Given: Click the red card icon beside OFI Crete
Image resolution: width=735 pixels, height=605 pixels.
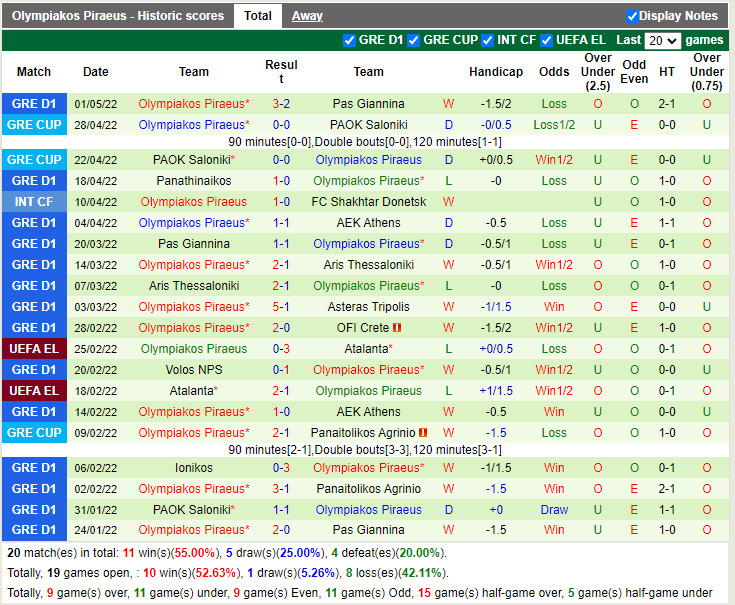Looking at the screenshot, I should pyautogui.click(x=397, y=328).
